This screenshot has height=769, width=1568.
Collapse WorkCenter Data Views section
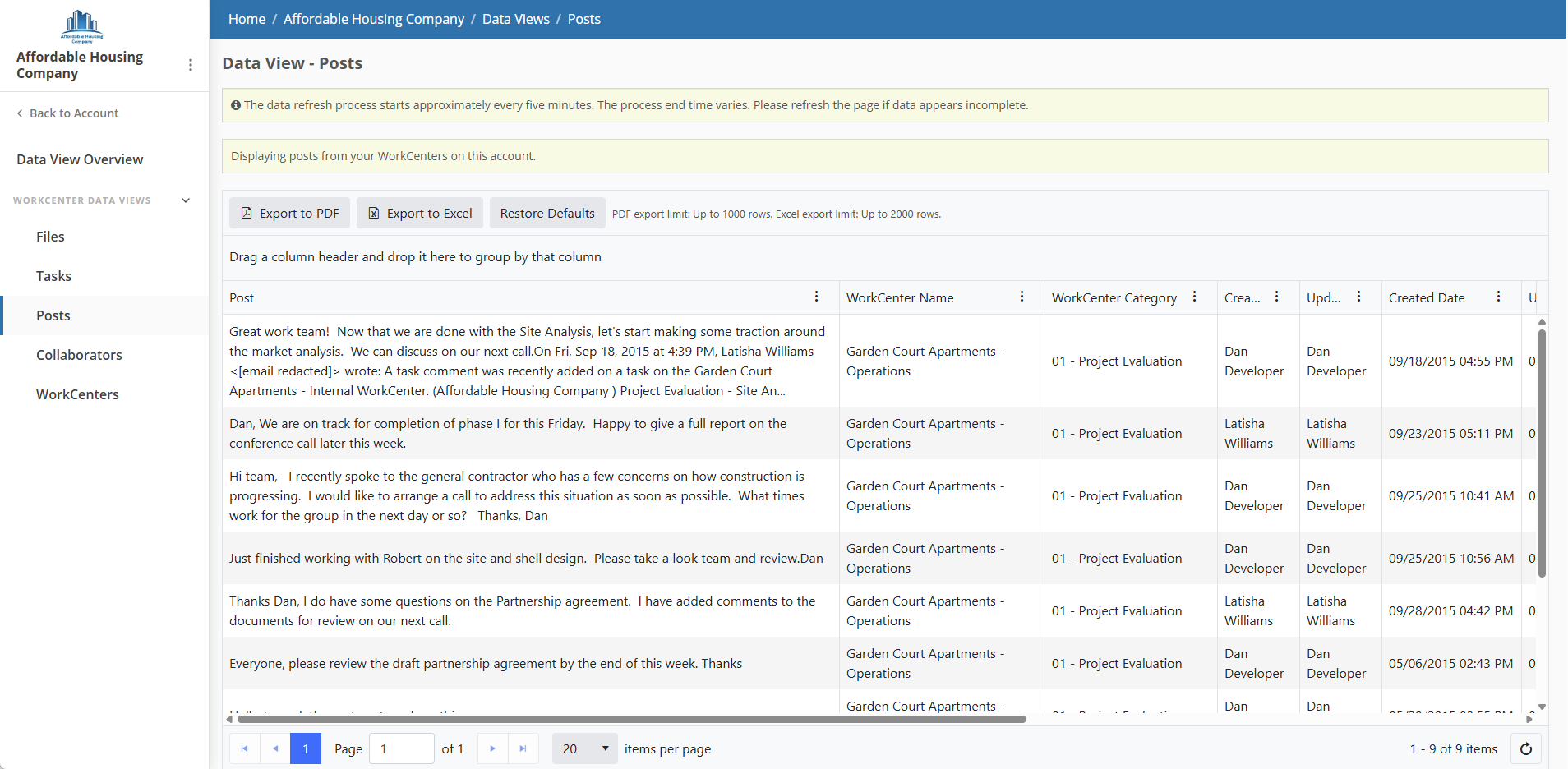click(x=186, y=200)
